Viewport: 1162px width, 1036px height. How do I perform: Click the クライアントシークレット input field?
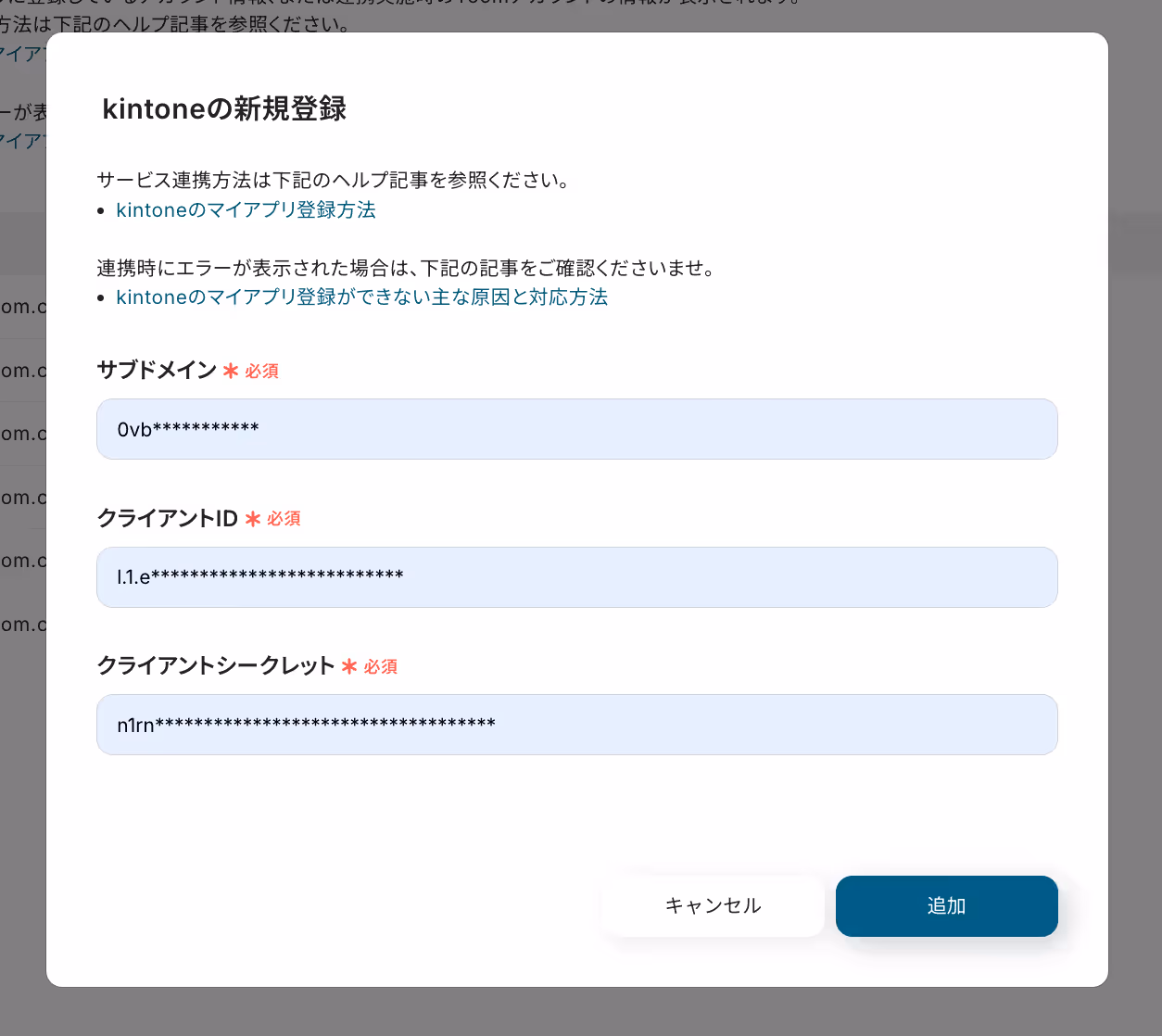pyautogui.click(x=576, y=725)
